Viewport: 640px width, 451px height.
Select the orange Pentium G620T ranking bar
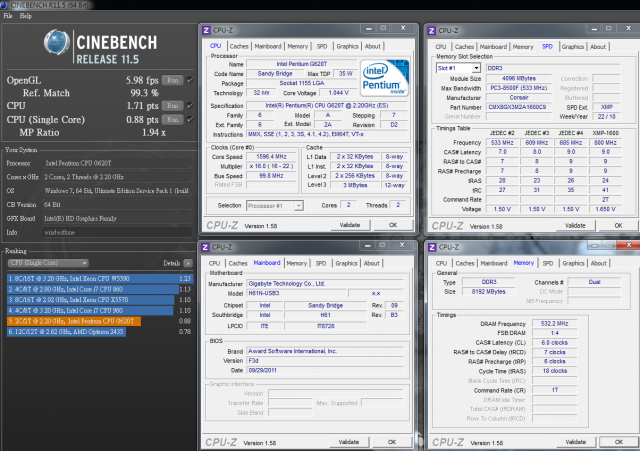(74, 321)
